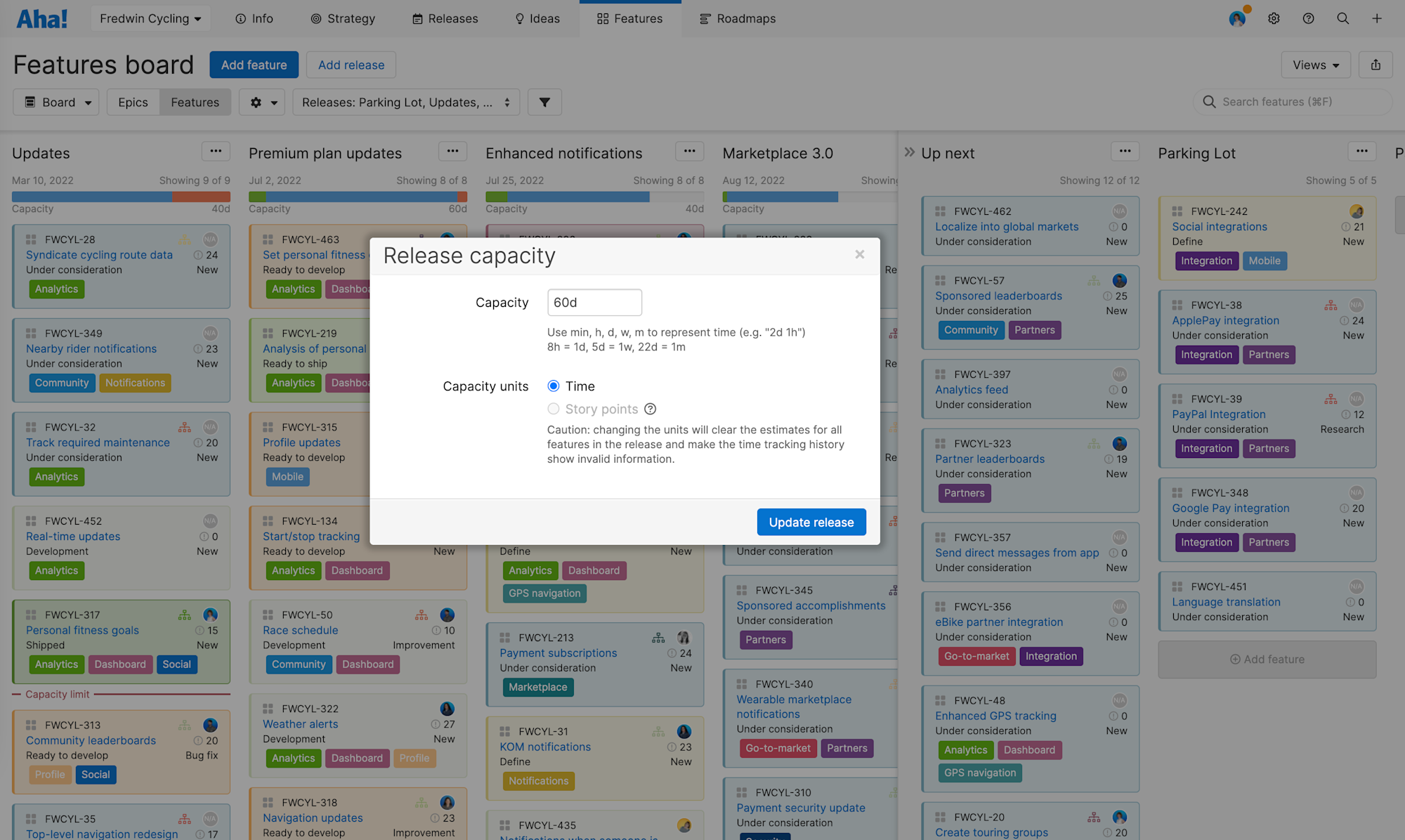The width and height of the screenshot is (1405, 840).
Task: Open the Releases filter dropdown
Action: (405, 103)
